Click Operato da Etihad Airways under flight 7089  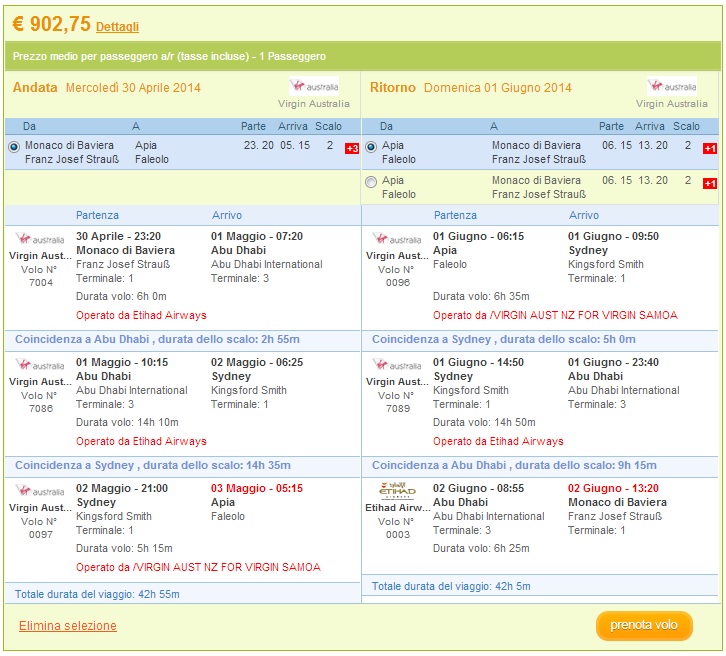click(x=498, y=441)
